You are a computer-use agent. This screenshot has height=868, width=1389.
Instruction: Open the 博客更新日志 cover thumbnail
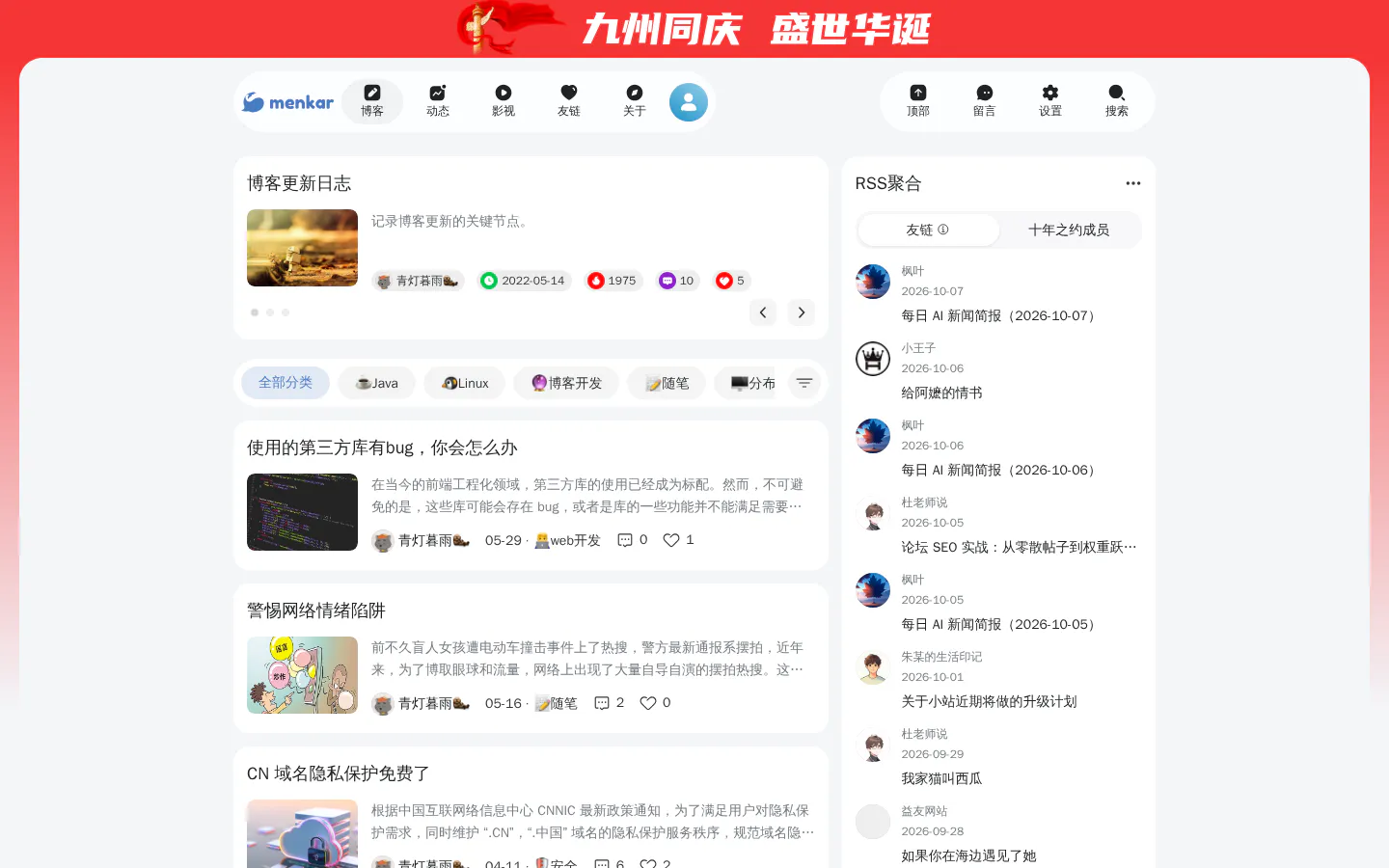[x=302, y=248]
